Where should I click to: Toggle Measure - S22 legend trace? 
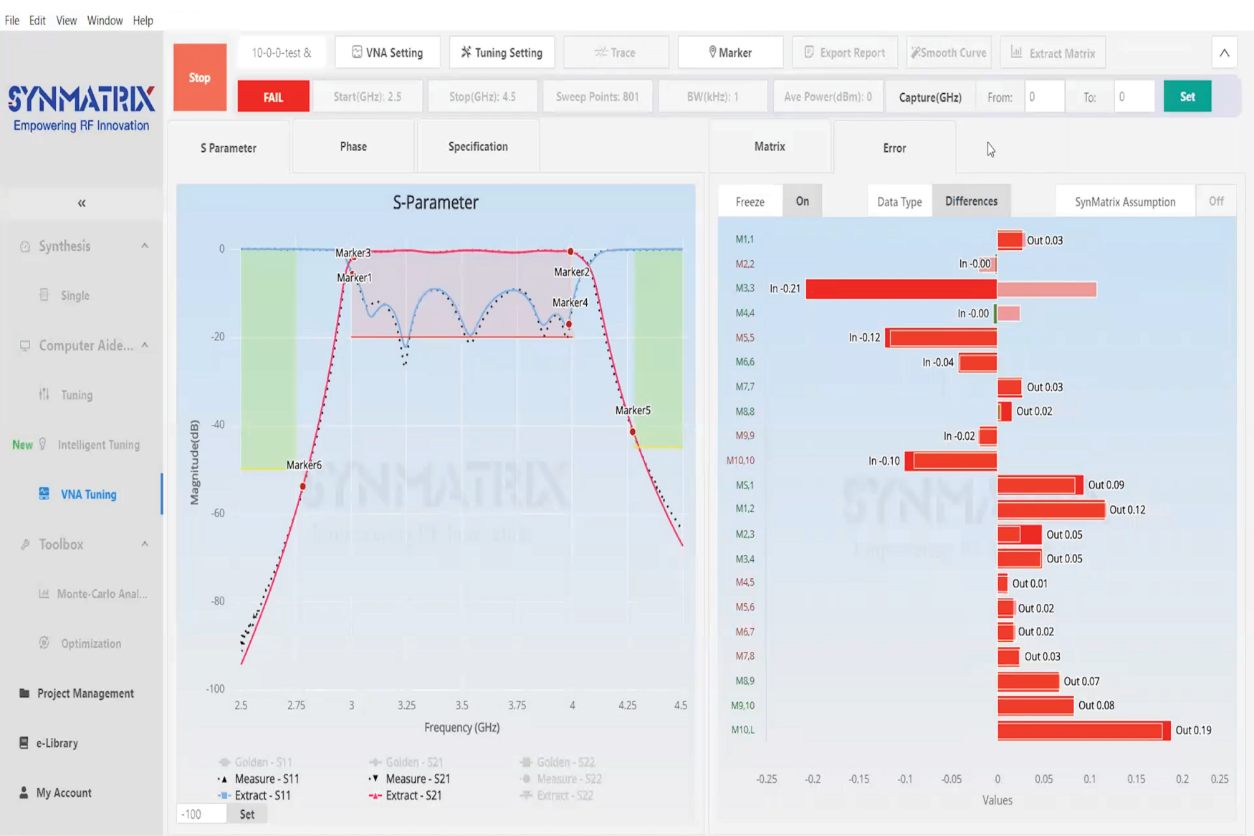(x=561, y=779)
